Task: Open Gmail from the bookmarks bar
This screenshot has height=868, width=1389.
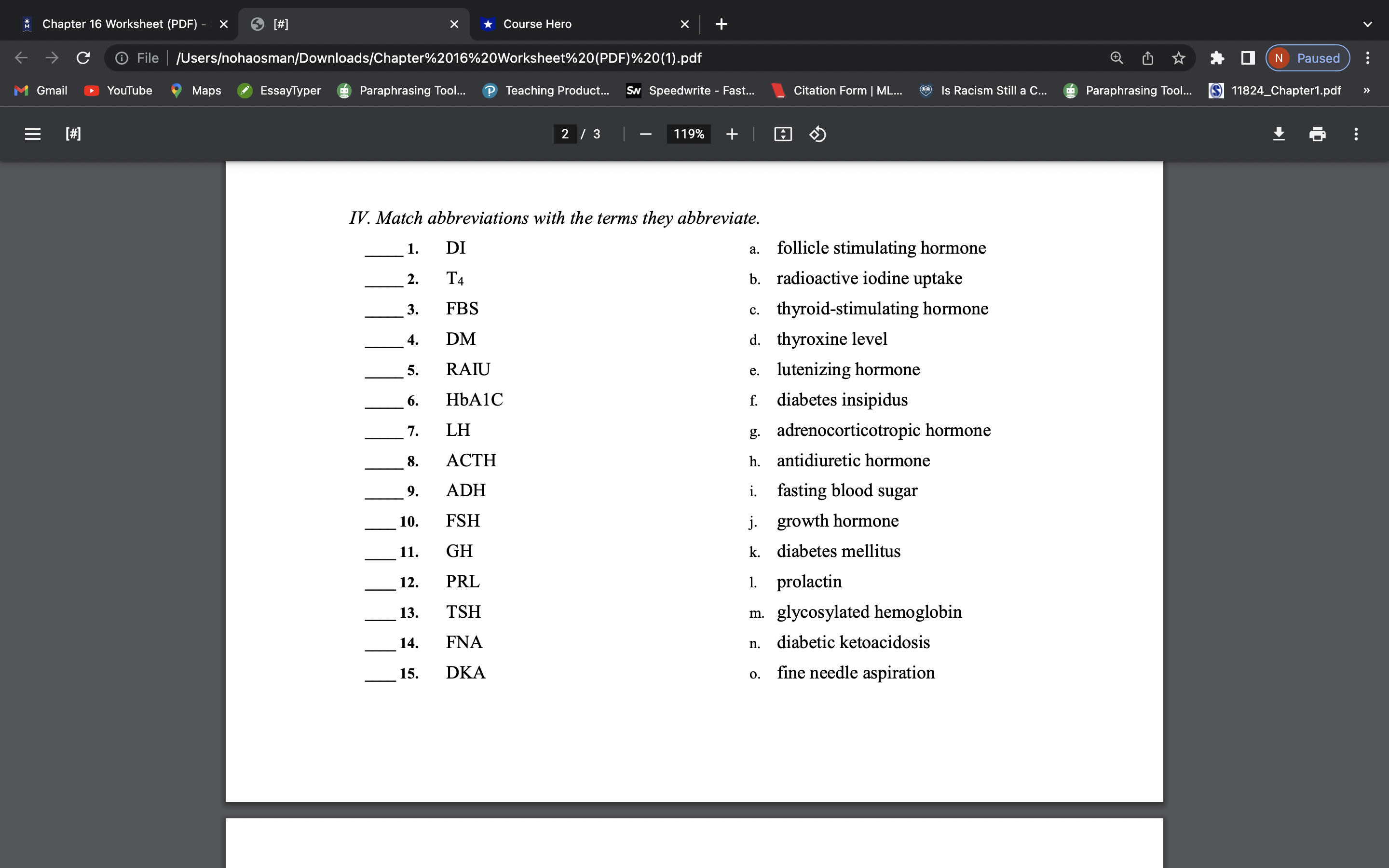Action: pyautogui.click(x=41, y=90)
